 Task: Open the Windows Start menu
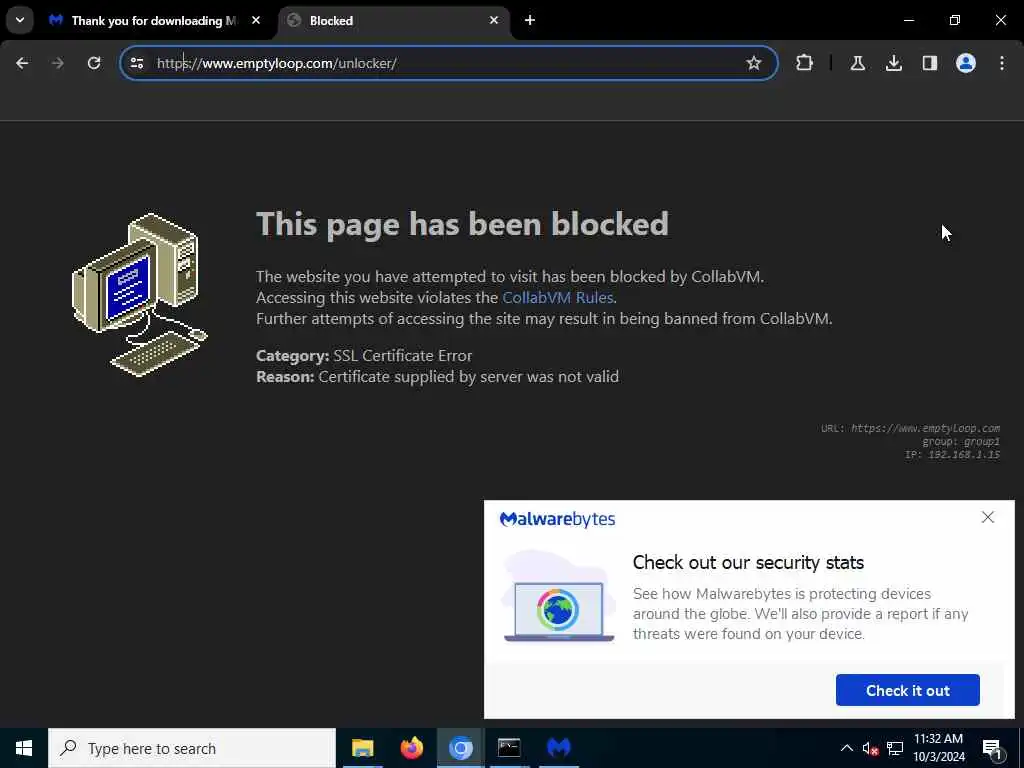(24, 748)
